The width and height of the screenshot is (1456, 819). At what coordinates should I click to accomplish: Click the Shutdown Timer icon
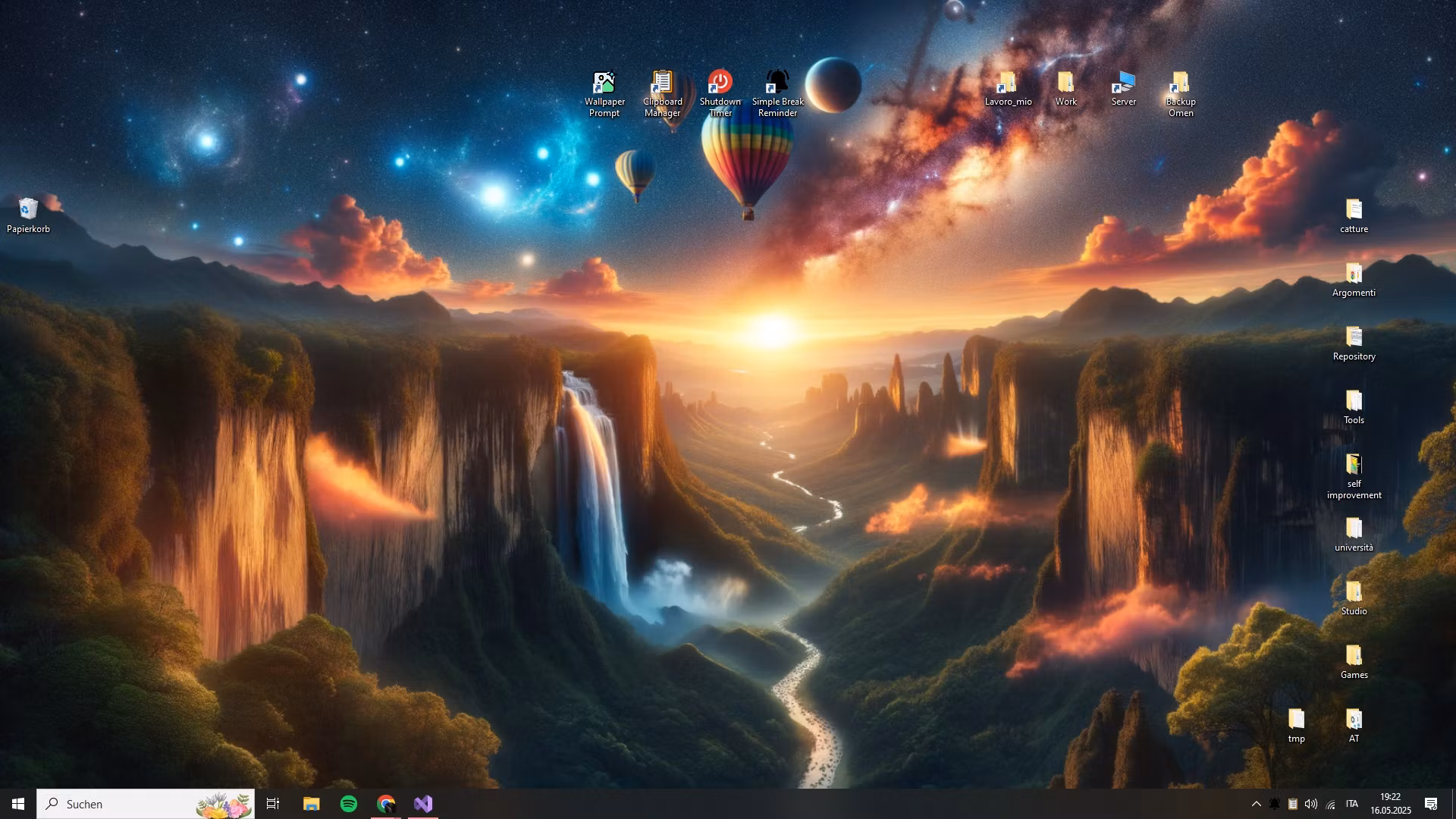(x=720, y=83)
